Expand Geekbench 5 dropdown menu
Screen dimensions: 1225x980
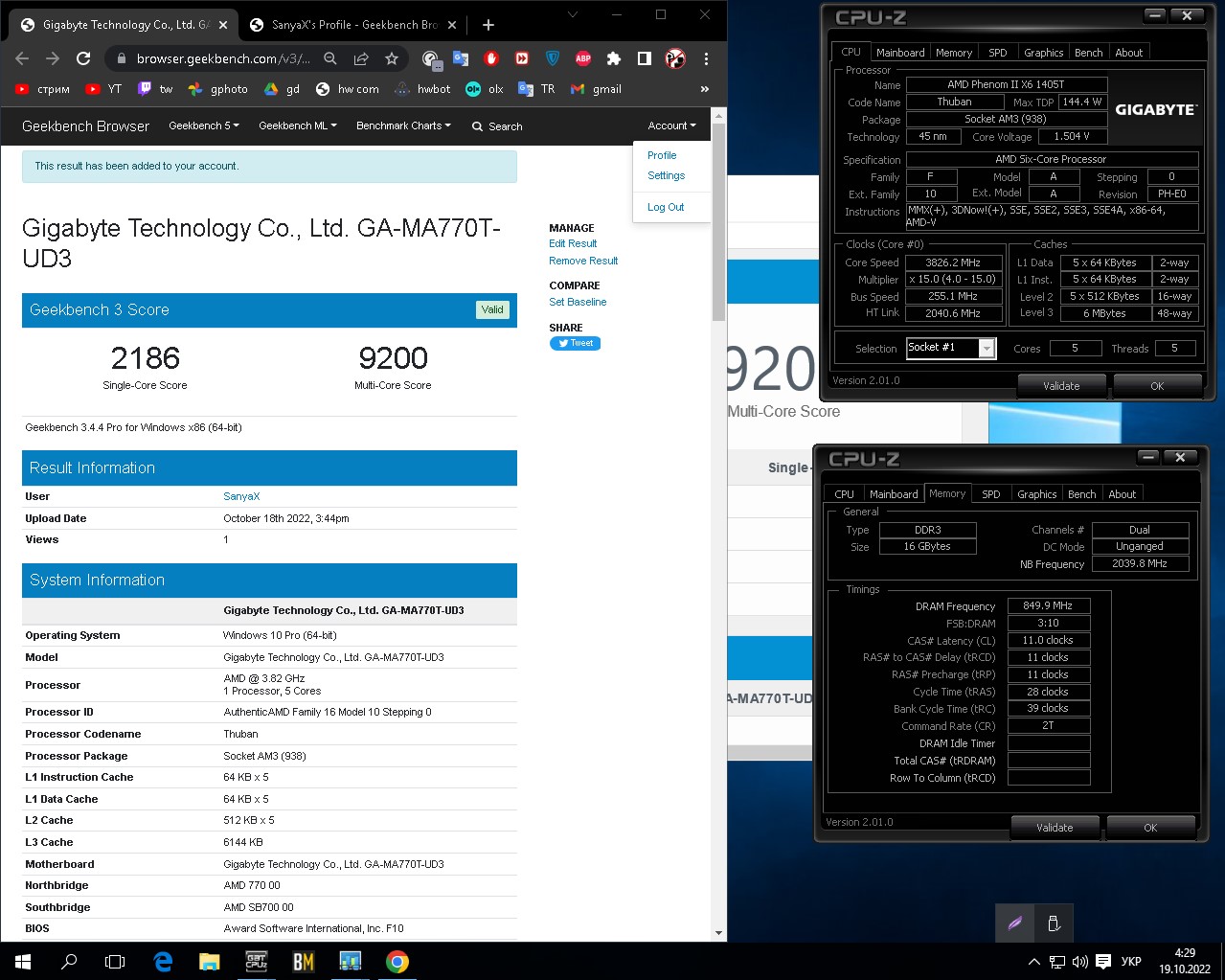[204, 125]
